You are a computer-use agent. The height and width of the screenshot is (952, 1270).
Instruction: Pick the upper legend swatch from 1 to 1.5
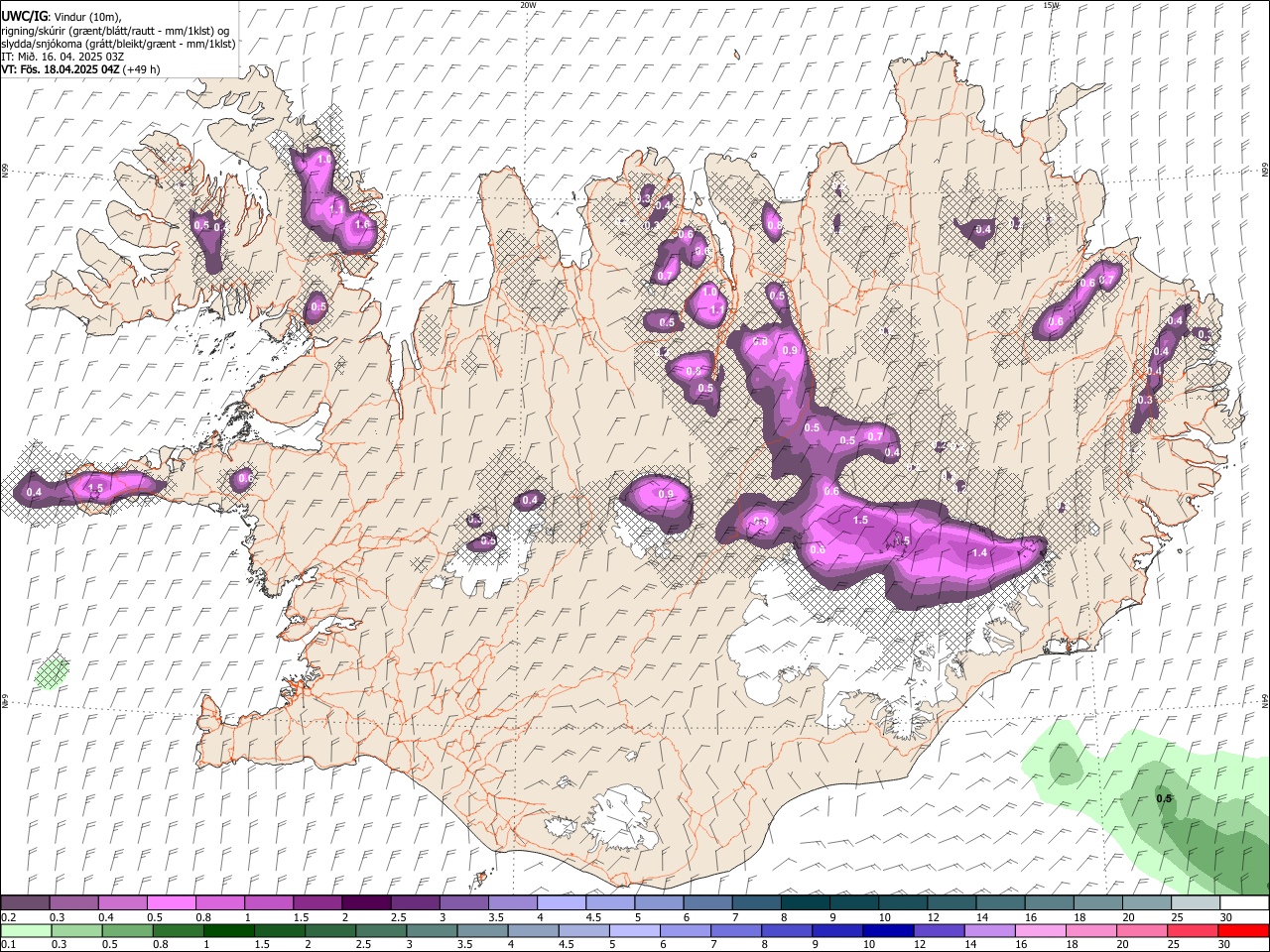click(269, 903)
